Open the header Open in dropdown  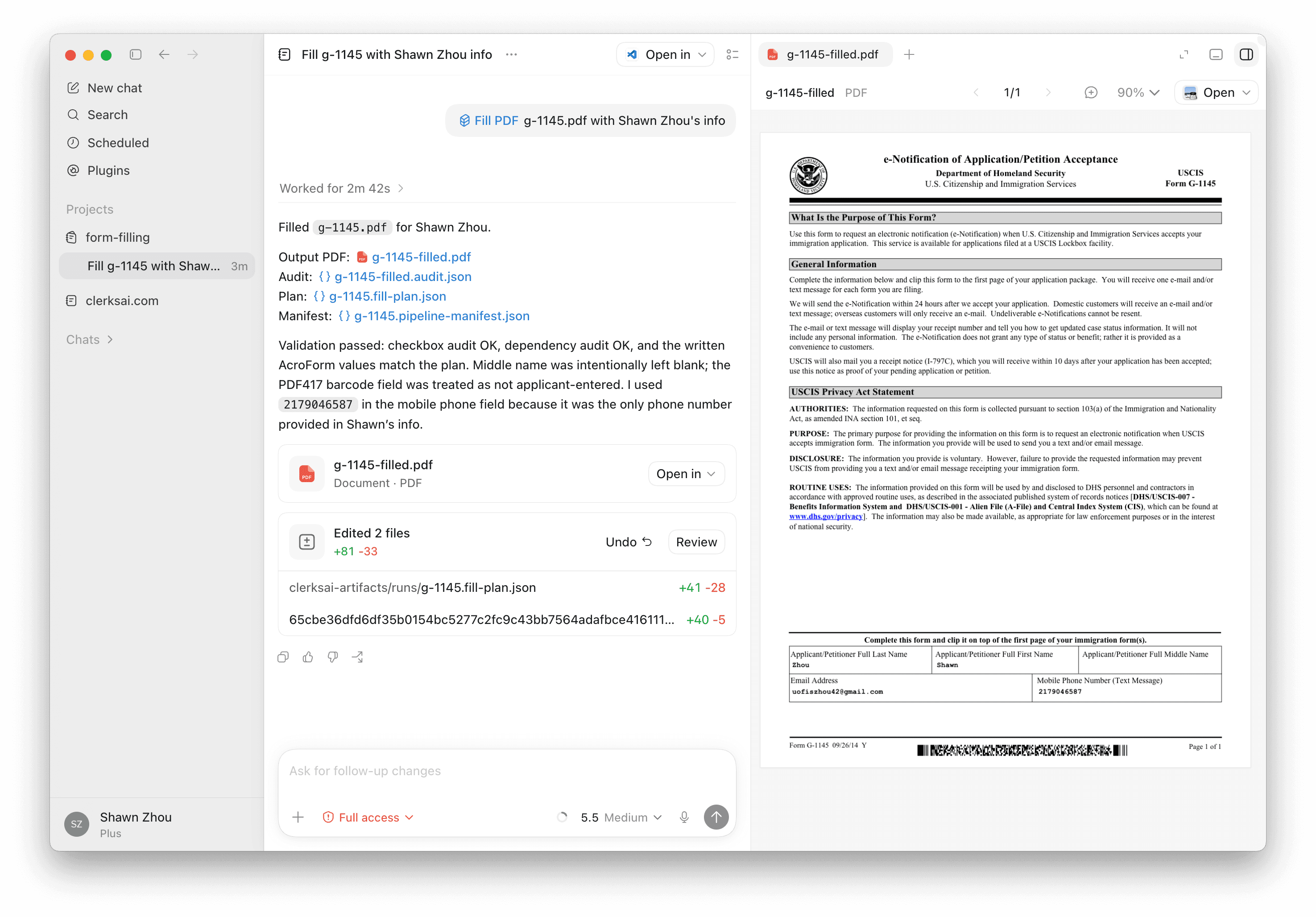tap(666, 54)
